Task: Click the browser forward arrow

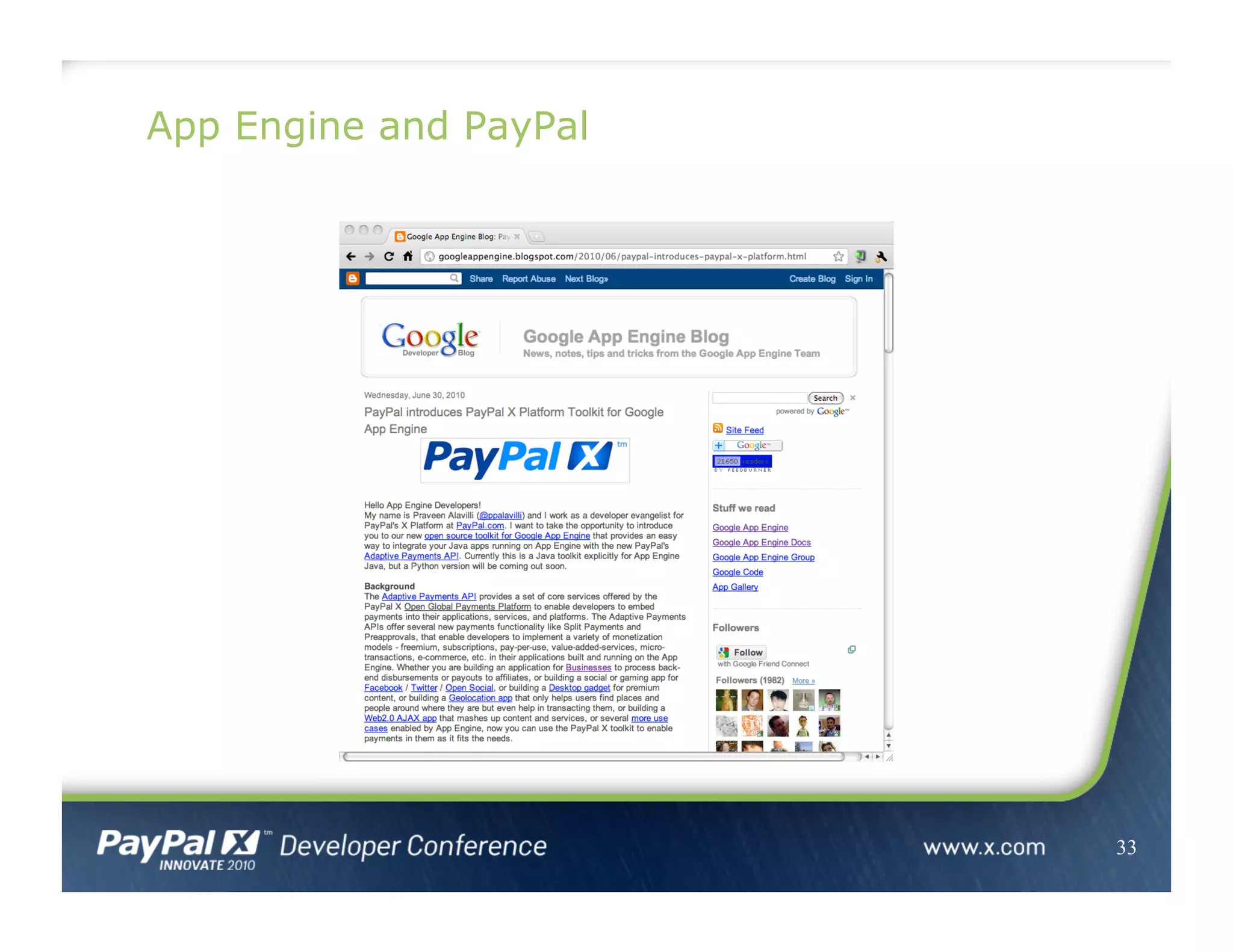Action: pos(370,256)
